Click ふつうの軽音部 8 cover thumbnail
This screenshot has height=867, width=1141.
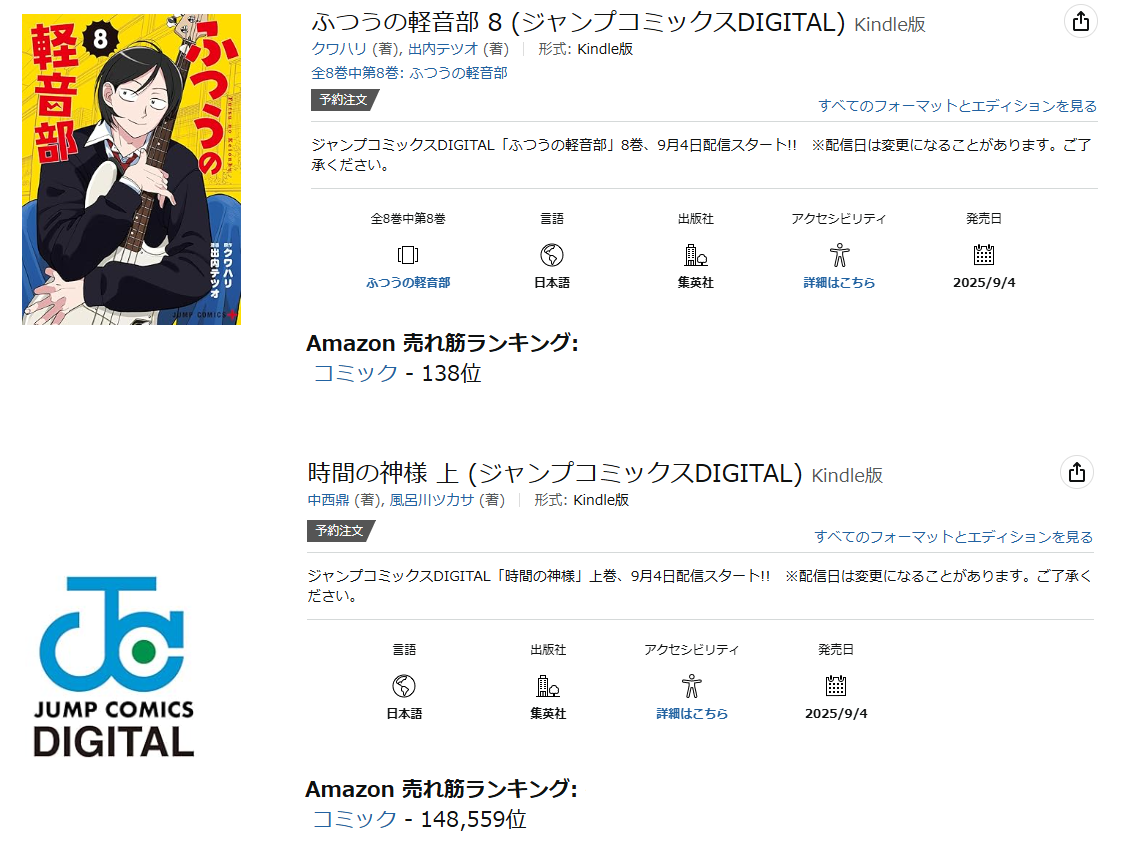tap(131, 169)
